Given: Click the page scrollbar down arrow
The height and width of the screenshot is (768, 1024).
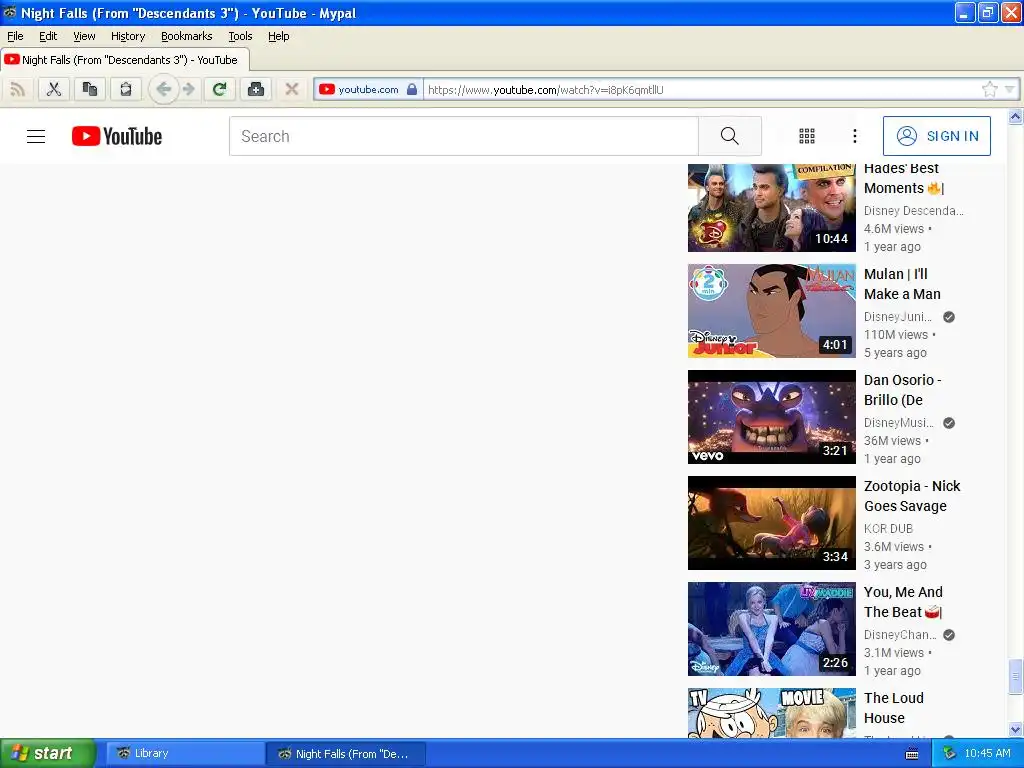Looking at the screenshot, I should [x=1015, y=729].
